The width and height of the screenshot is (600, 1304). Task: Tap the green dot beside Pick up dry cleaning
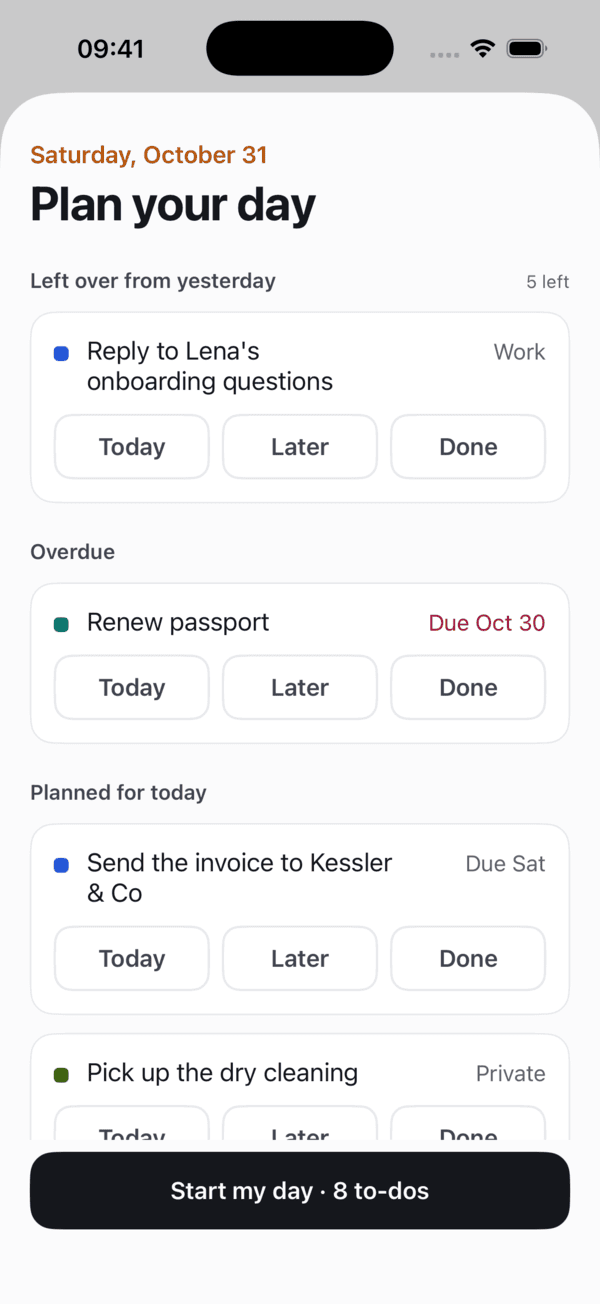tap(61, 1075)
